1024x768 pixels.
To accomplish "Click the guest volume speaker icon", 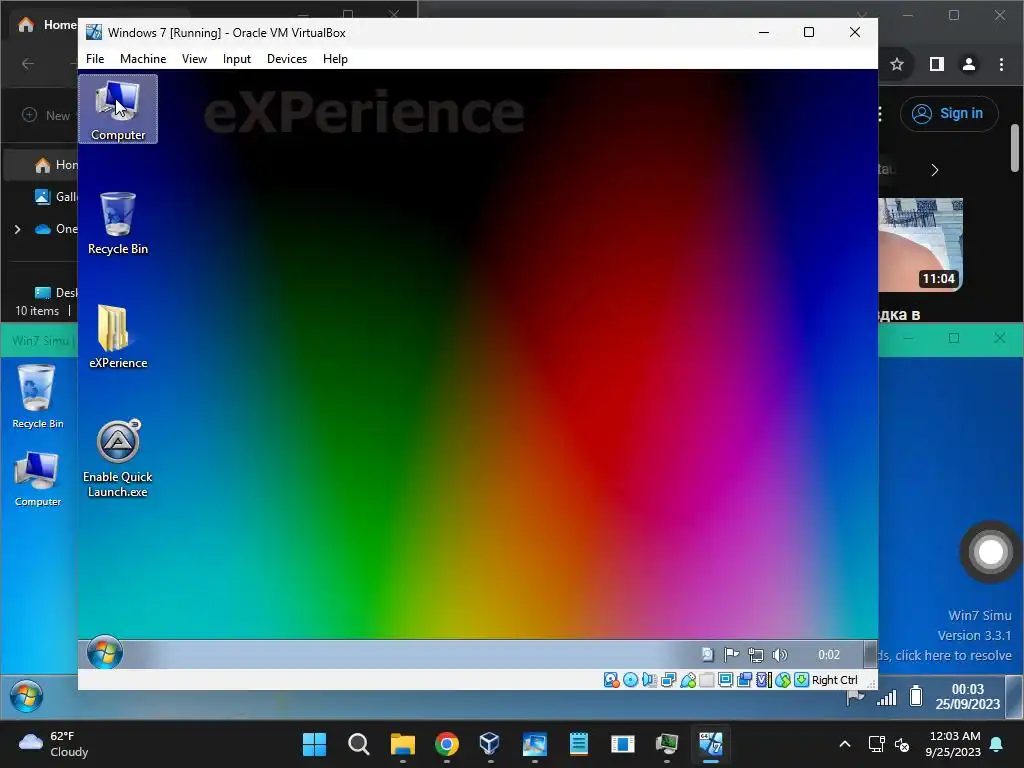I will 780,654.
